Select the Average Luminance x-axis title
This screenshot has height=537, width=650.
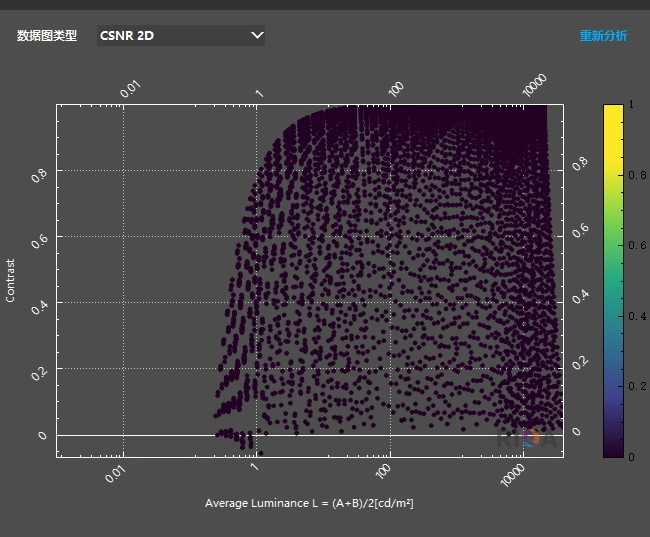pyautogui.click(x=309, y=503)
